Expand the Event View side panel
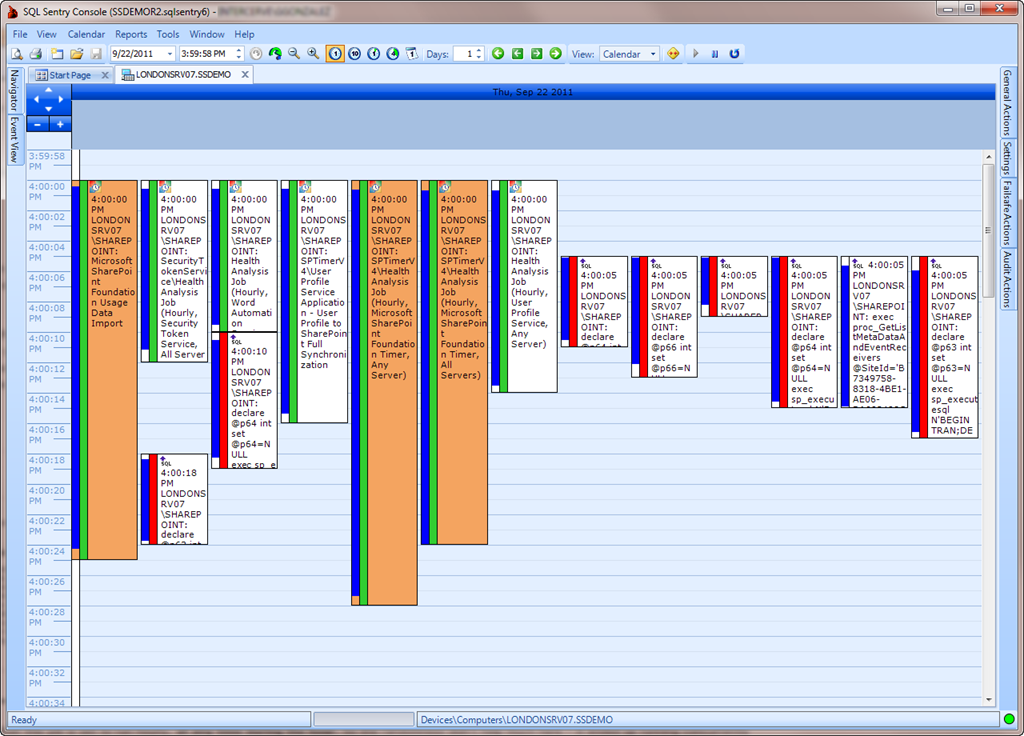The width and height of the screenshot is (1024, 736). pyautogui.click(x=14, y=139)
